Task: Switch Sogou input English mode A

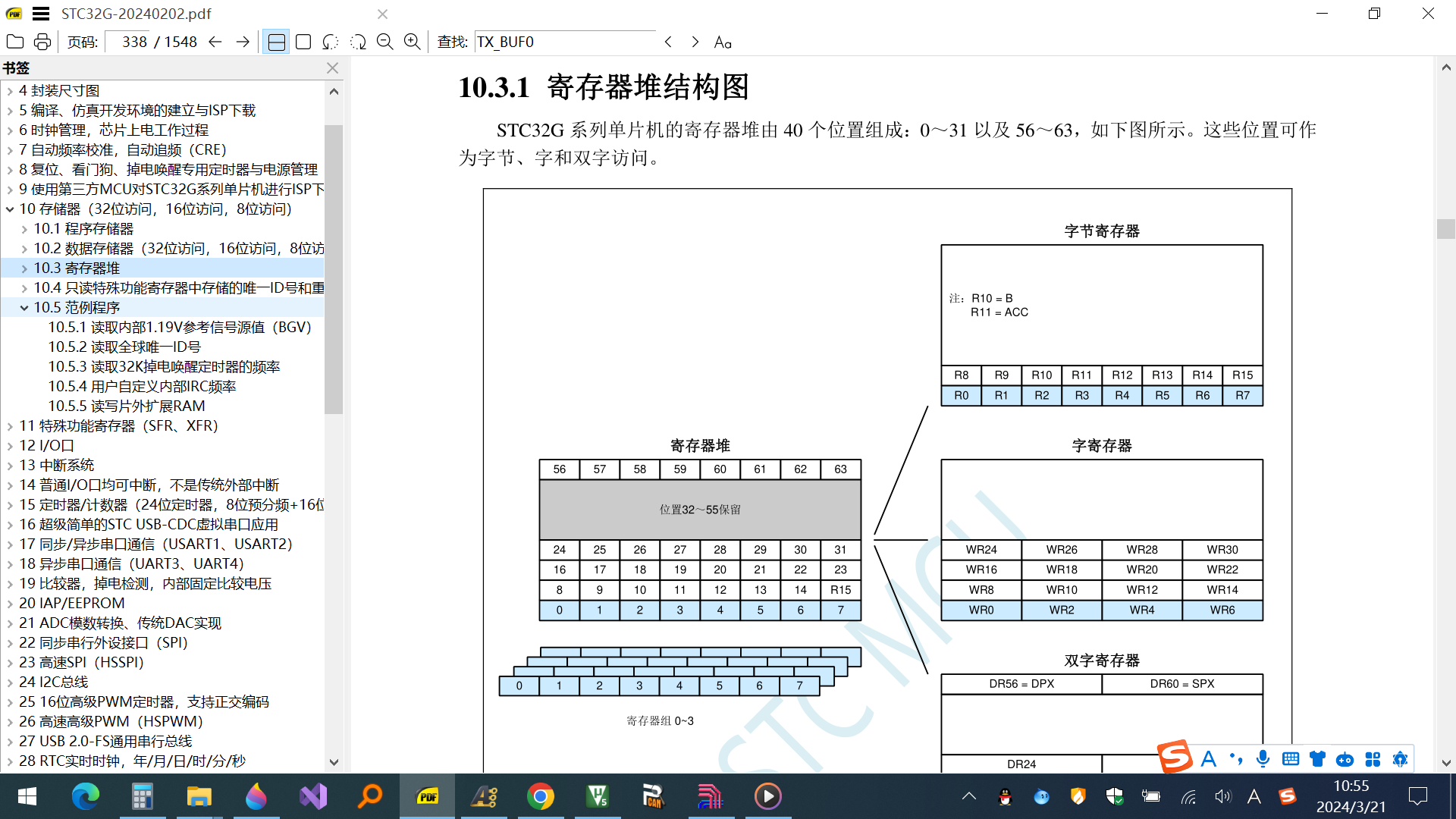Action: (x=1209, y=758)
